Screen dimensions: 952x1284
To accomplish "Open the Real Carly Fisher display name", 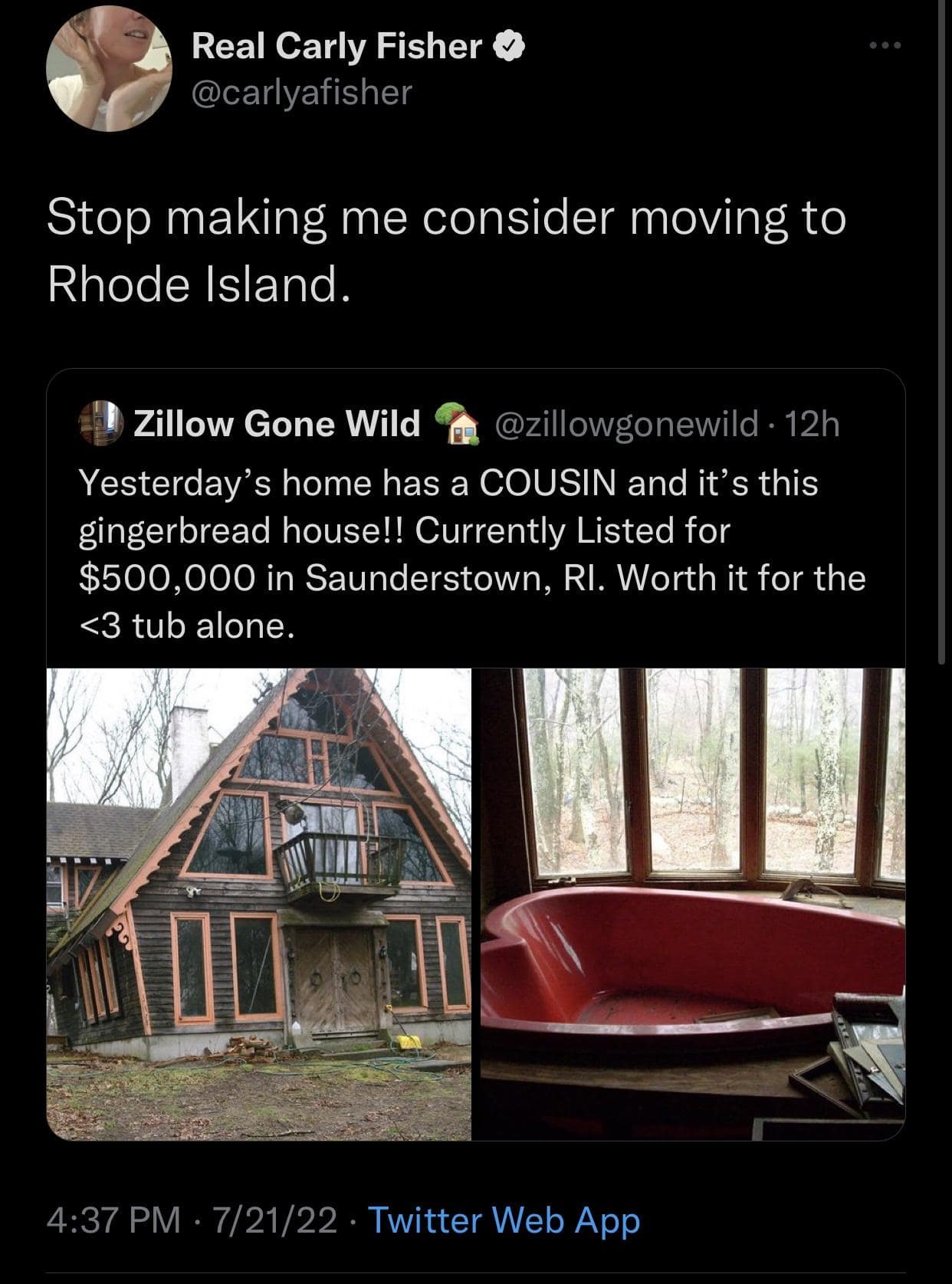I will 336,47.
